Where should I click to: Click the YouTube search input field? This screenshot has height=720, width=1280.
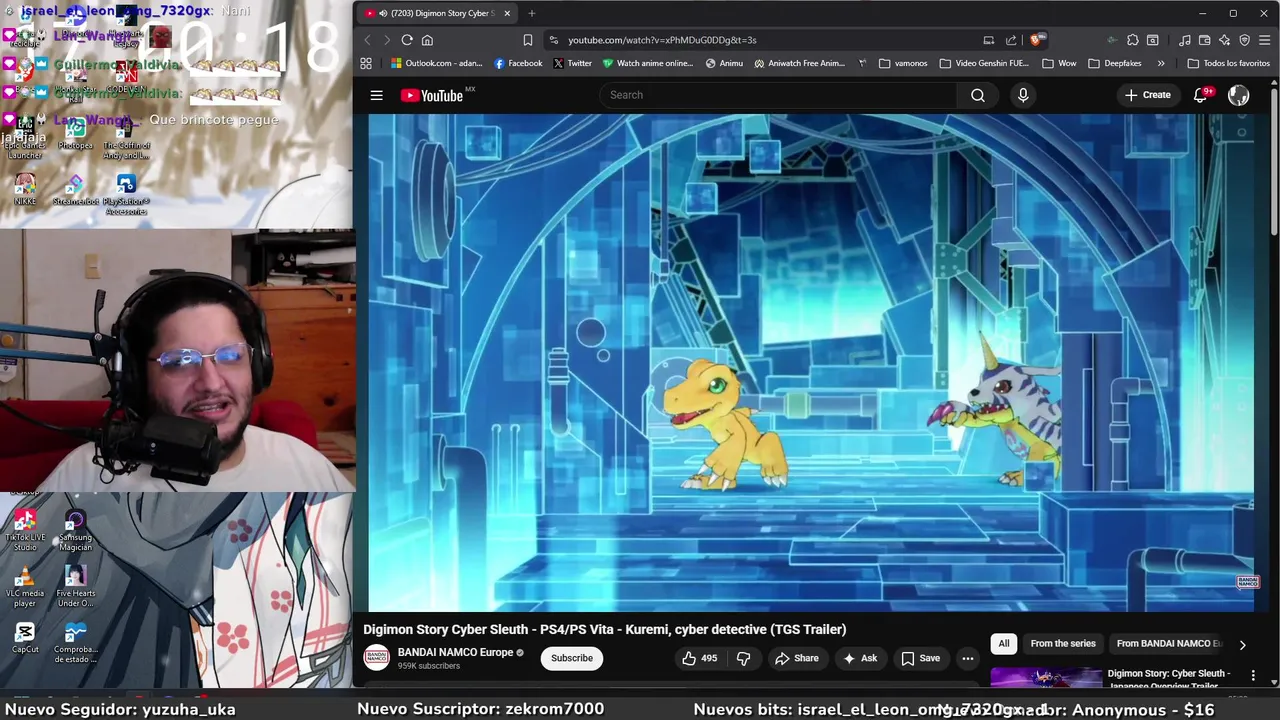[x=780, y=95]
